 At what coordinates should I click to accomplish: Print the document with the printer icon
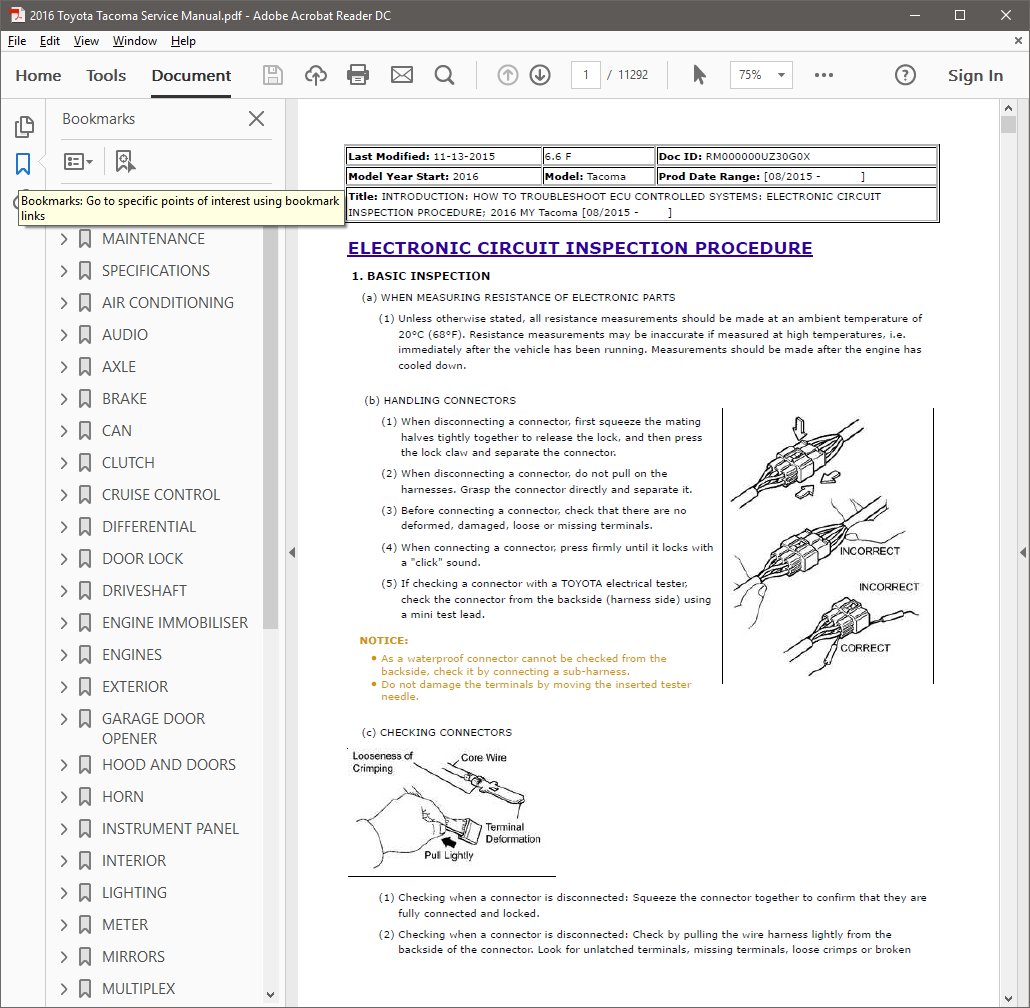tap(358, 75)
